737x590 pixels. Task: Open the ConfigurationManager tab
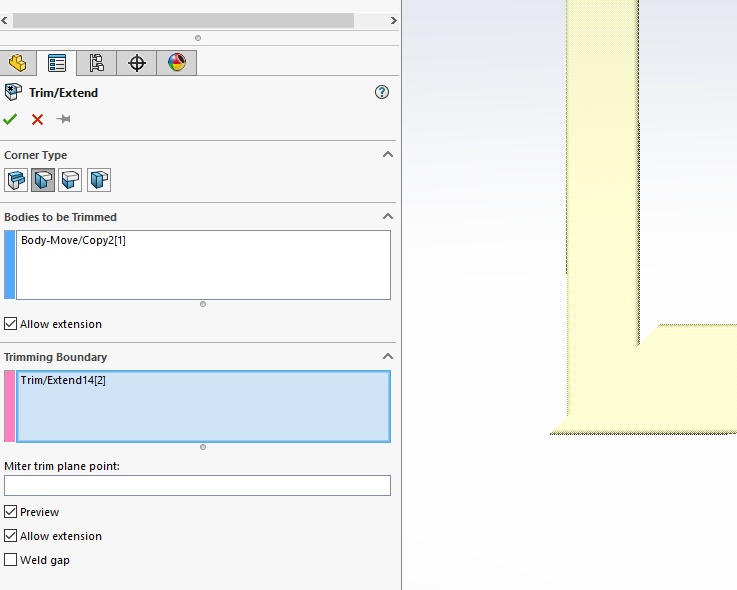(x=96, y=63)
